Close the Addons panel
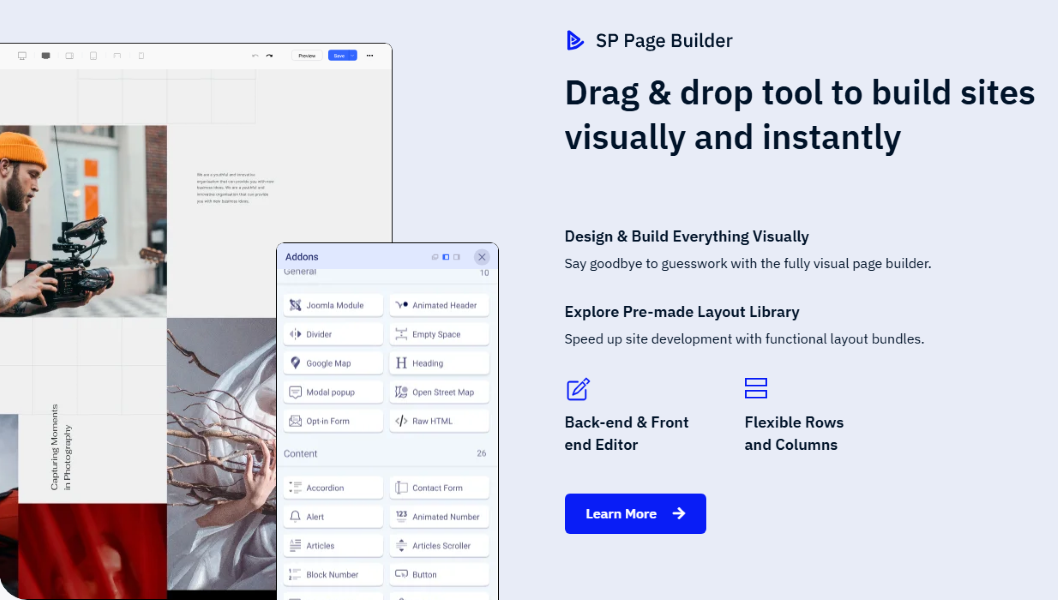The height and width of the screenshot is (600, 1058). [x=482, y=257]
